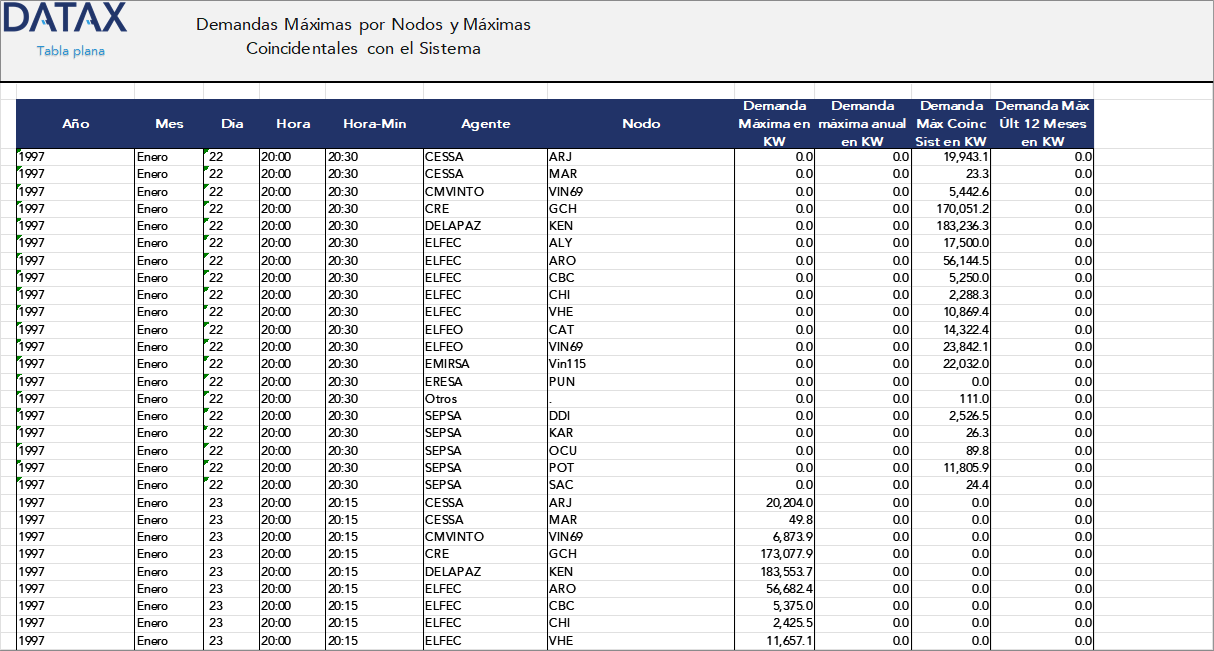
Task: Click the Año column header
Action: [75, 123]
